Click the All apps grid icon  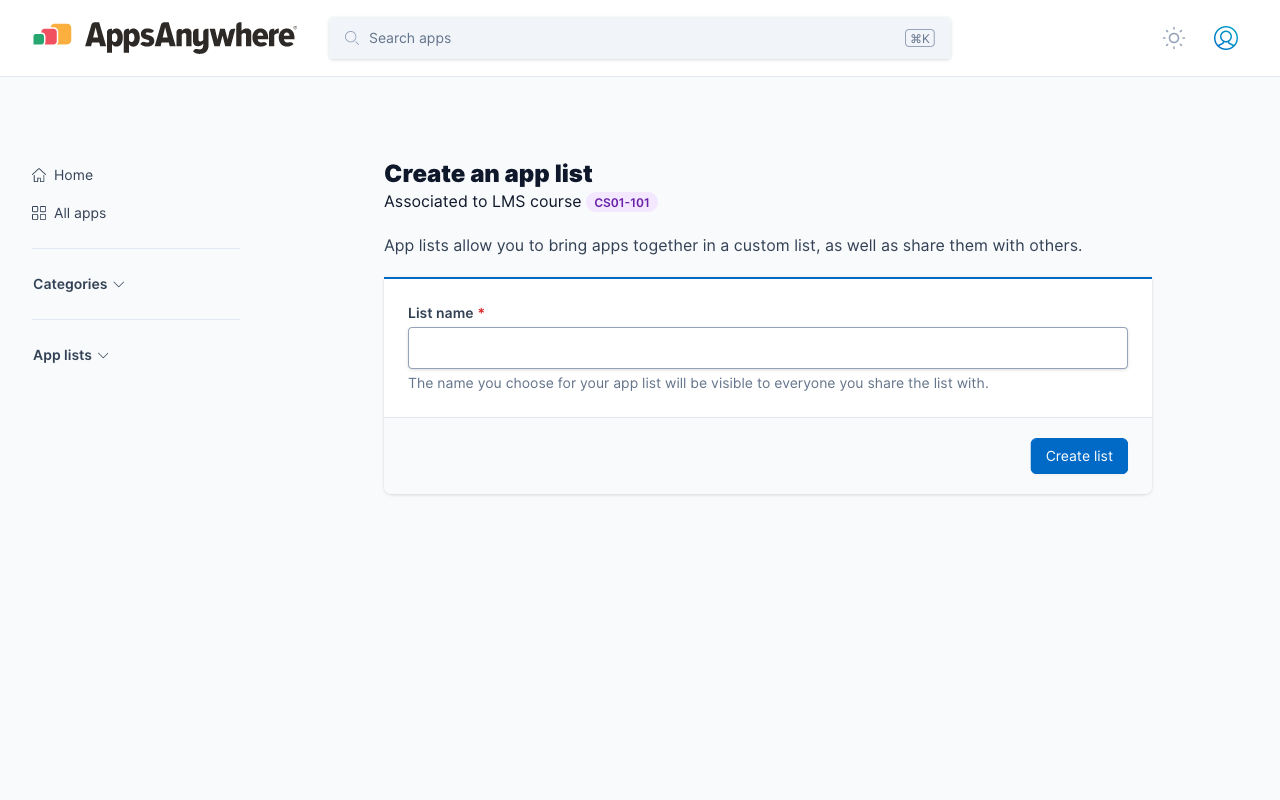39,213
